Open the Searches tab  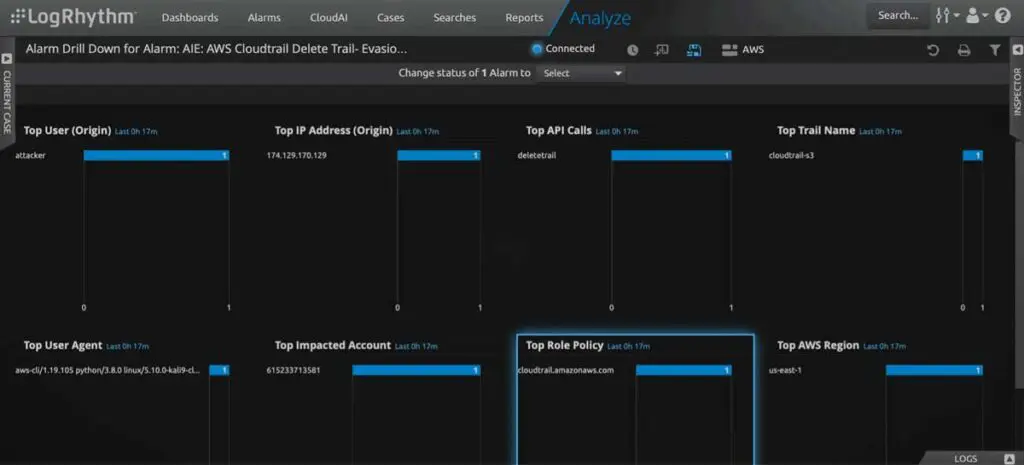(455, 18)
